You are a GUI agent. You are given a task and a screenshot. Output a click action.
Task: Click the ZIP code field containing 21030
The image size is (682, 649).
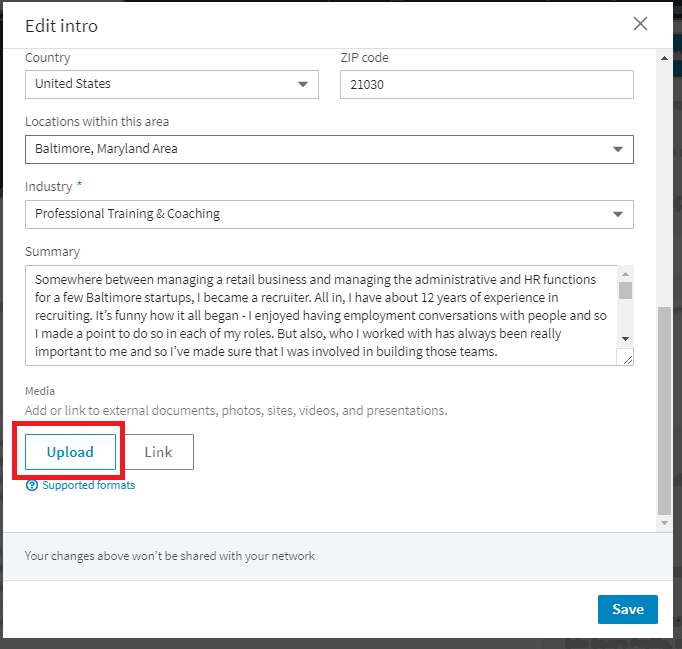(x=487, y=84)
